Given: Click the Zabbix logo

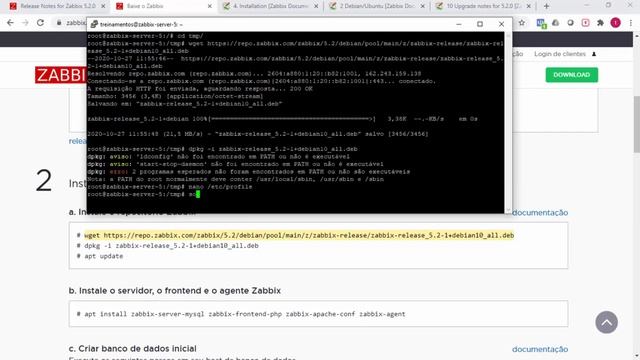Looking at the screenshot, I should (x=61, y=75).
